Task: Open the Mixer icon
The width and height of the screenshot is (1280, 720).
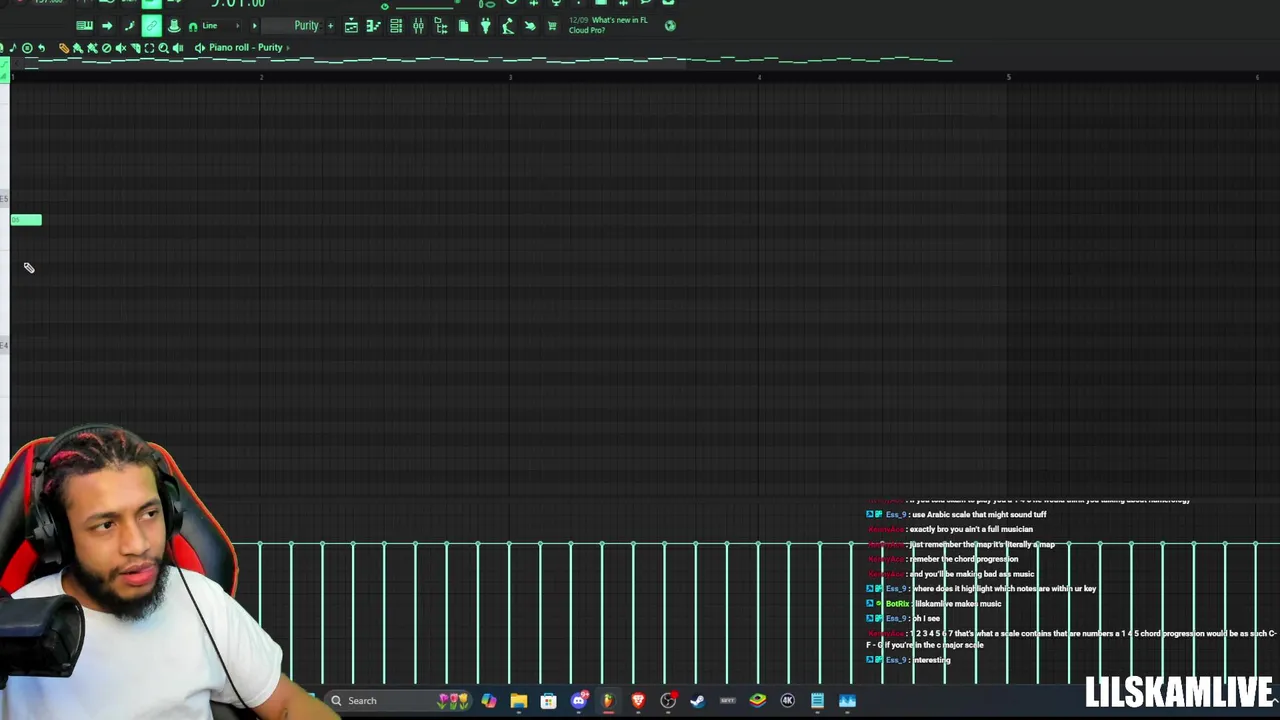Action: [x=418, y=26]
